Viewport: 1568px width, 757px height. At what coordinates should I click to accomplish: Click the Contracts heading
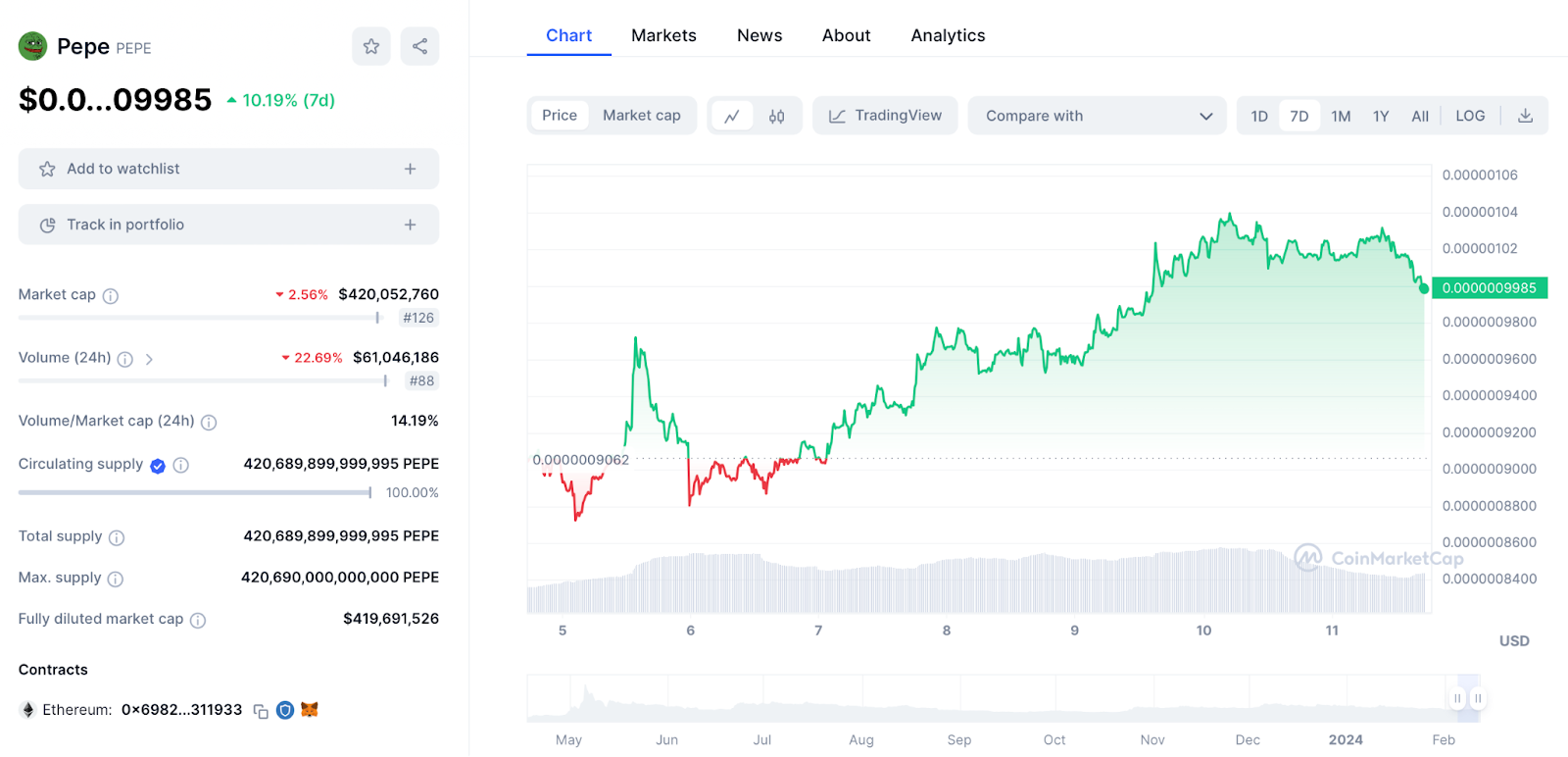click(53, 670)
